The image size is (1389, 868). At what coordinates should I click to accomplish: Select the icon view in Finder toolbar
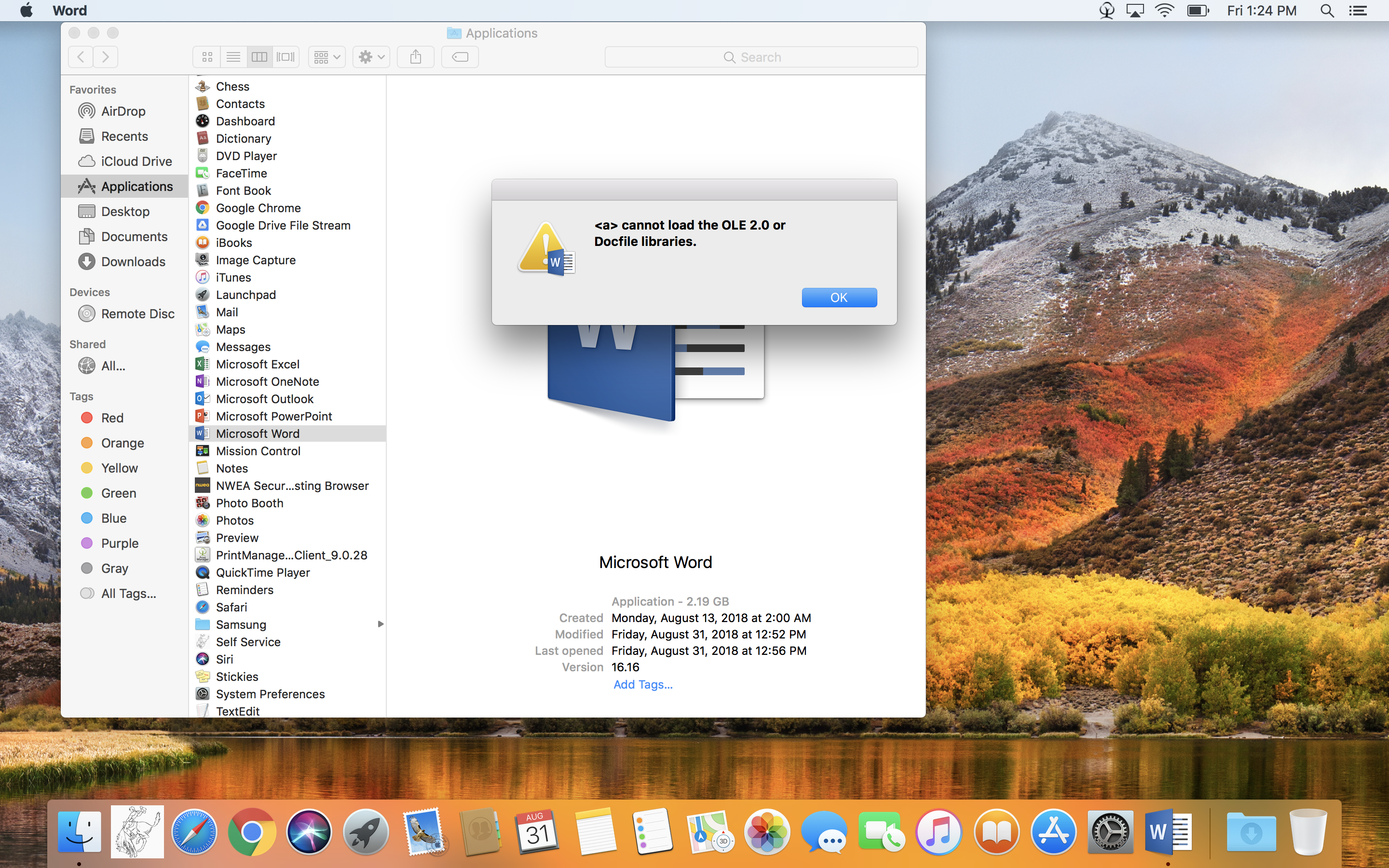tap(207, 57)
